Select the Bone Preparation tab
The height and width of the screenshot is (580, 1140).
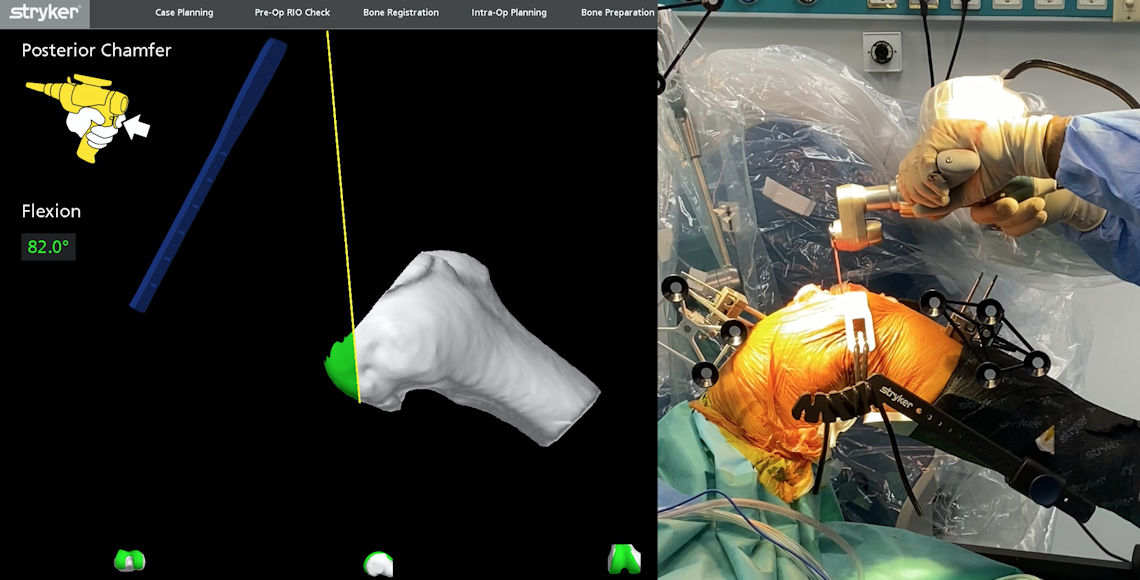click(x=617, y=13)
